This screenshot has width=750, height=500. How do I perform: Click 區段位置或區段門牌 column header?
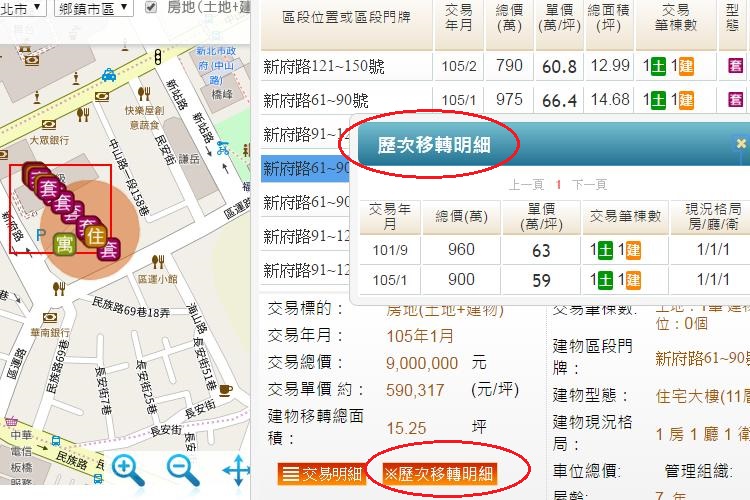coord(346,17)
